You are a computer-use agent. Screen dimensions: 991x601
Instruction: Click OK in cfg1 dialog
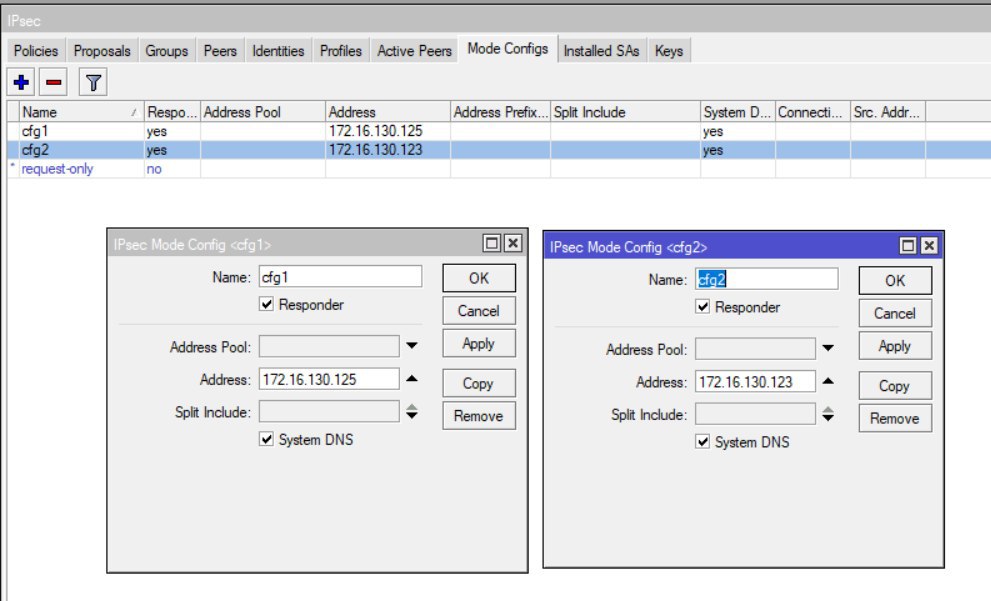[x=478, y=278]
